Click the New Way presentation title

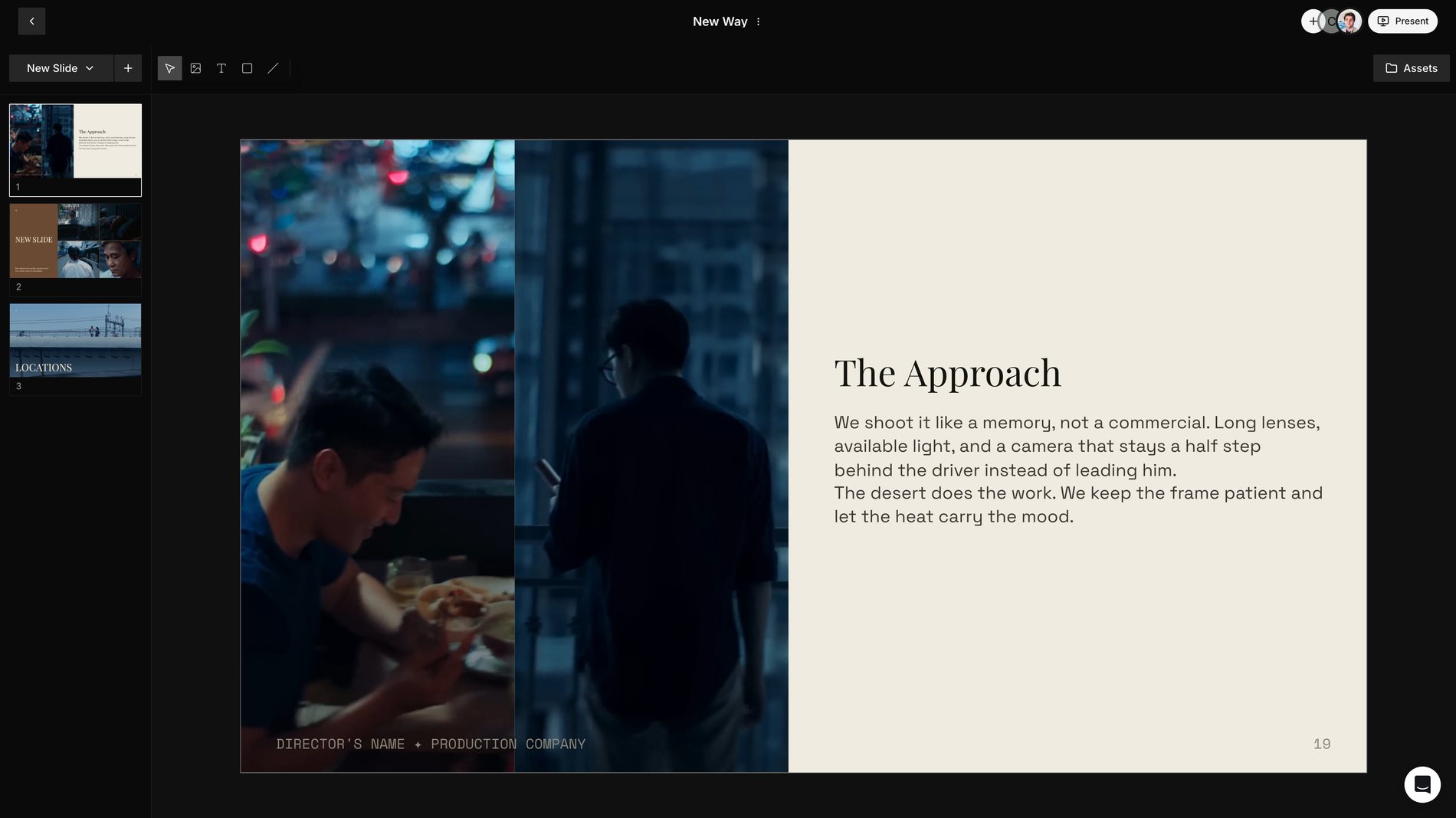[720, 21]
